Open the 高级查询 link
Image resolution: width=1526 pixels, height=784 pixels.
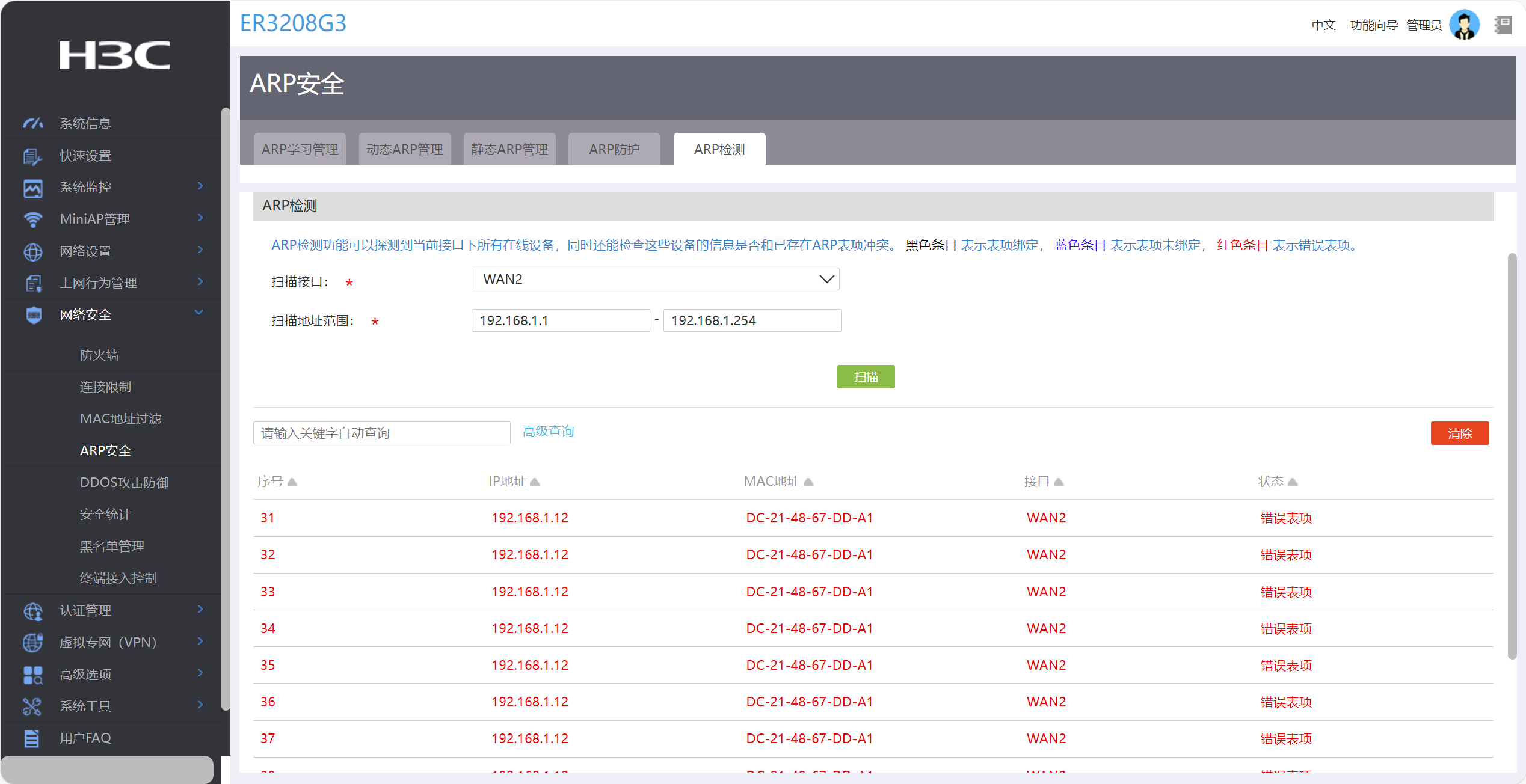click(548, 432)
